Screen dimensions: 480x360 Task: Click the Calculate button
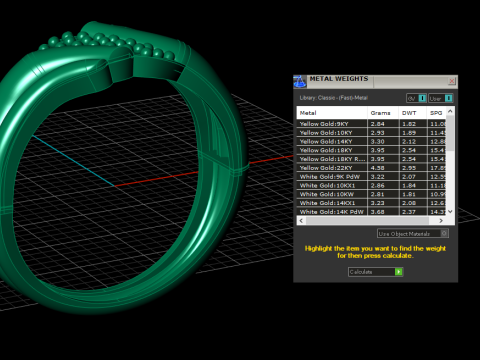coord(376,272)
